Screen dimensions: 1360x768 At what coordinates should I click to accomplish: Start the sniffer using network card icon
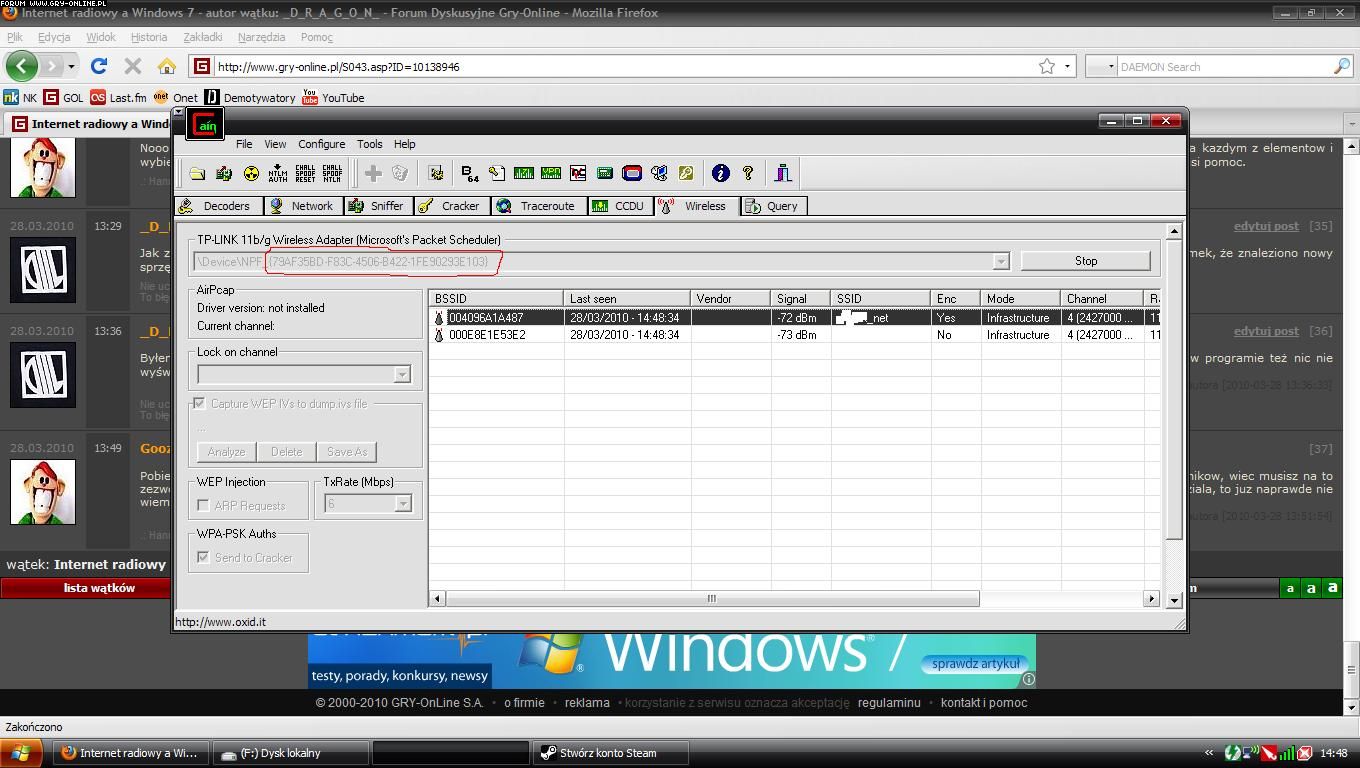point(224,173)
